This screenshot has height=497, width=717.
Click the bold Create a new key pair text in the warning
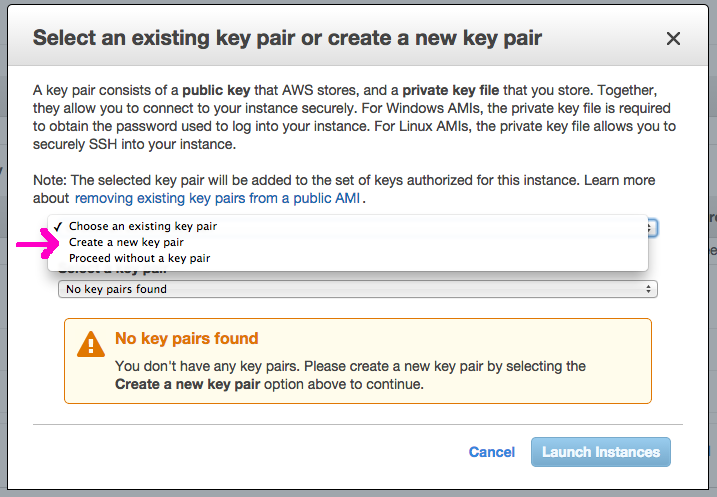click(x=186, y=383)
